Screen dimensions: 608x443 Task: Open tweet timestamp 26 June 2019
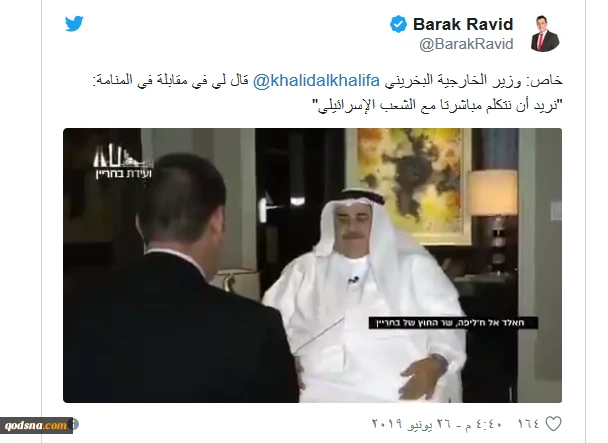437,424
